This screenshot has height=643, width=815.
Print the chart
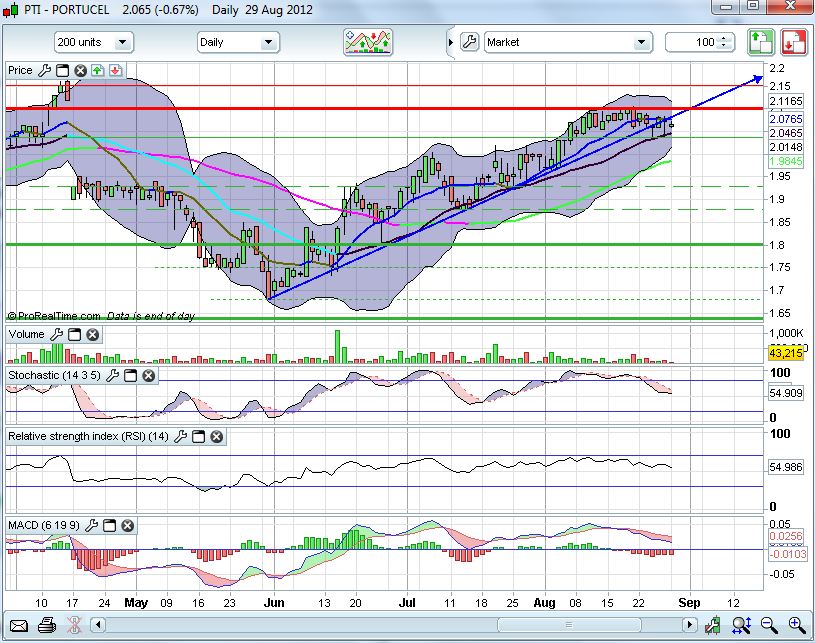47,625
